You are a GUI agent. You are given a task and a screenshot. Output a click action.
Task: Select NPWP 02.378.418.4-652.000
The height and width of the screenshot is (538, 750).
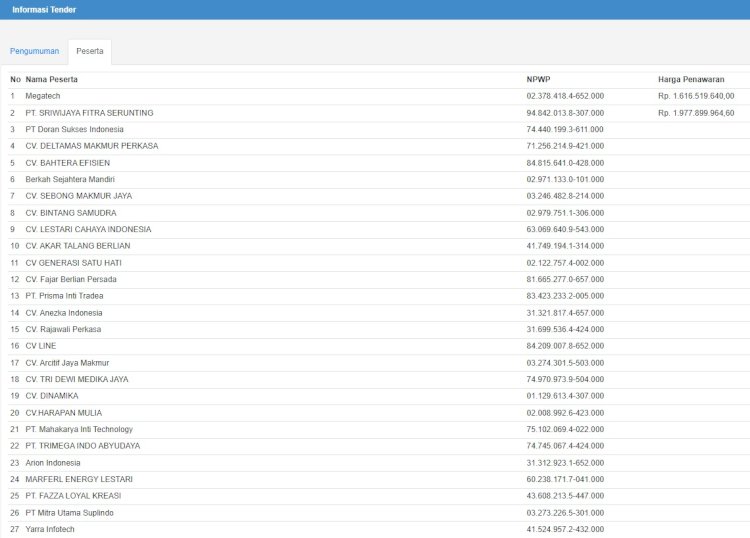pyautogui.click(x=565, y=96)
